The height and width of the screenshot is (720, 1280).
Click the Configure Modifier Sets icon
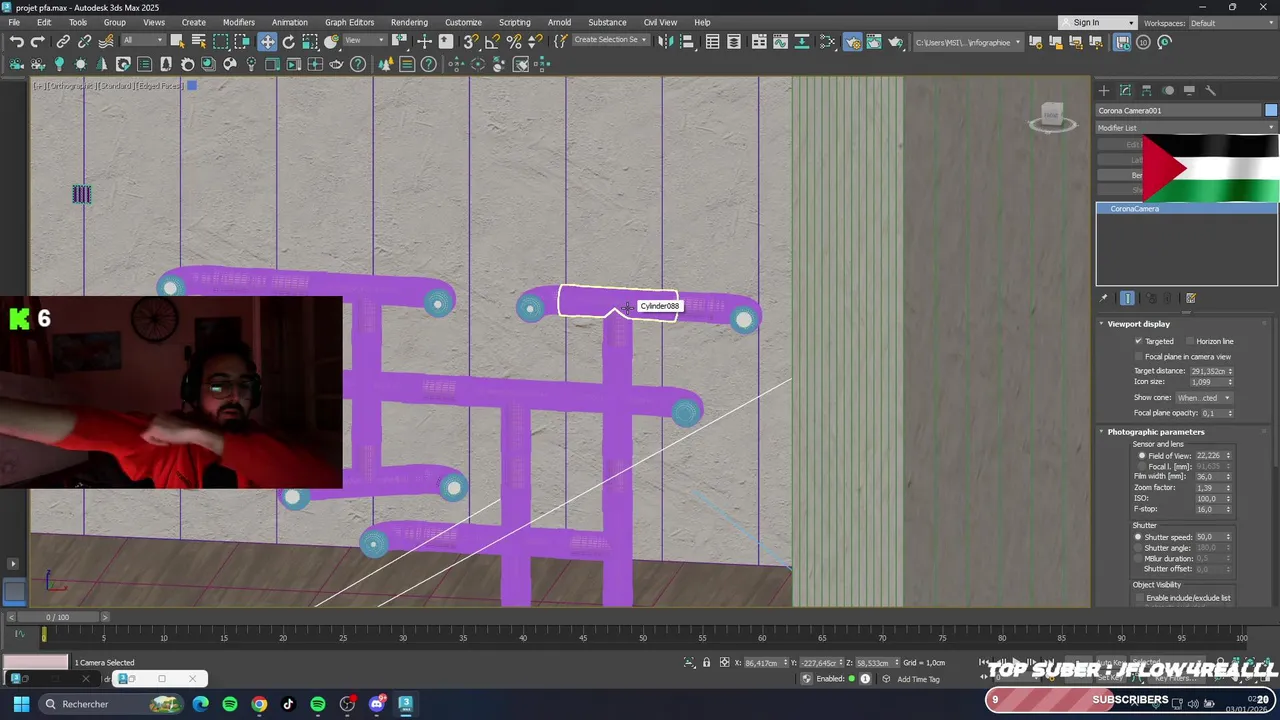(1191, 298)
